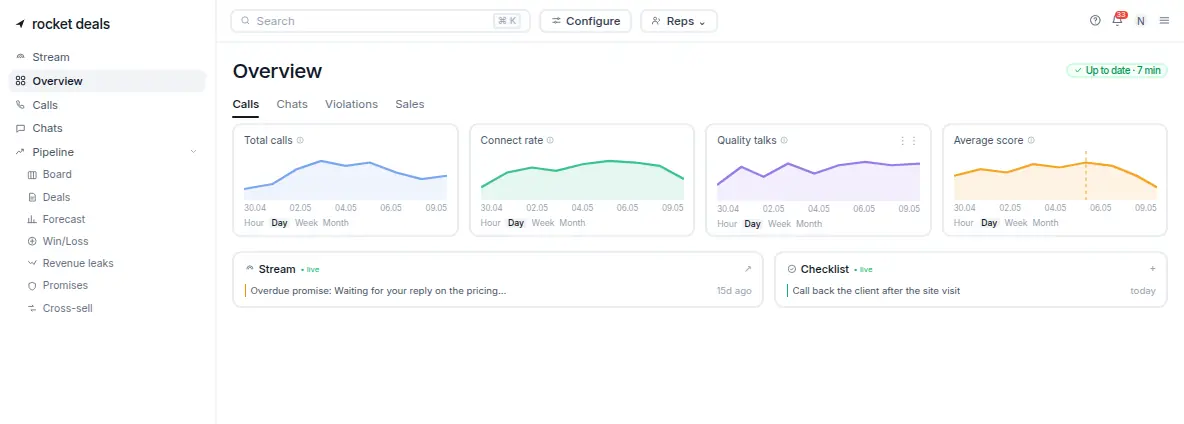Click the Total calls line chart
This screenshot has height=424, width=1184.
(x=345, y=180)
